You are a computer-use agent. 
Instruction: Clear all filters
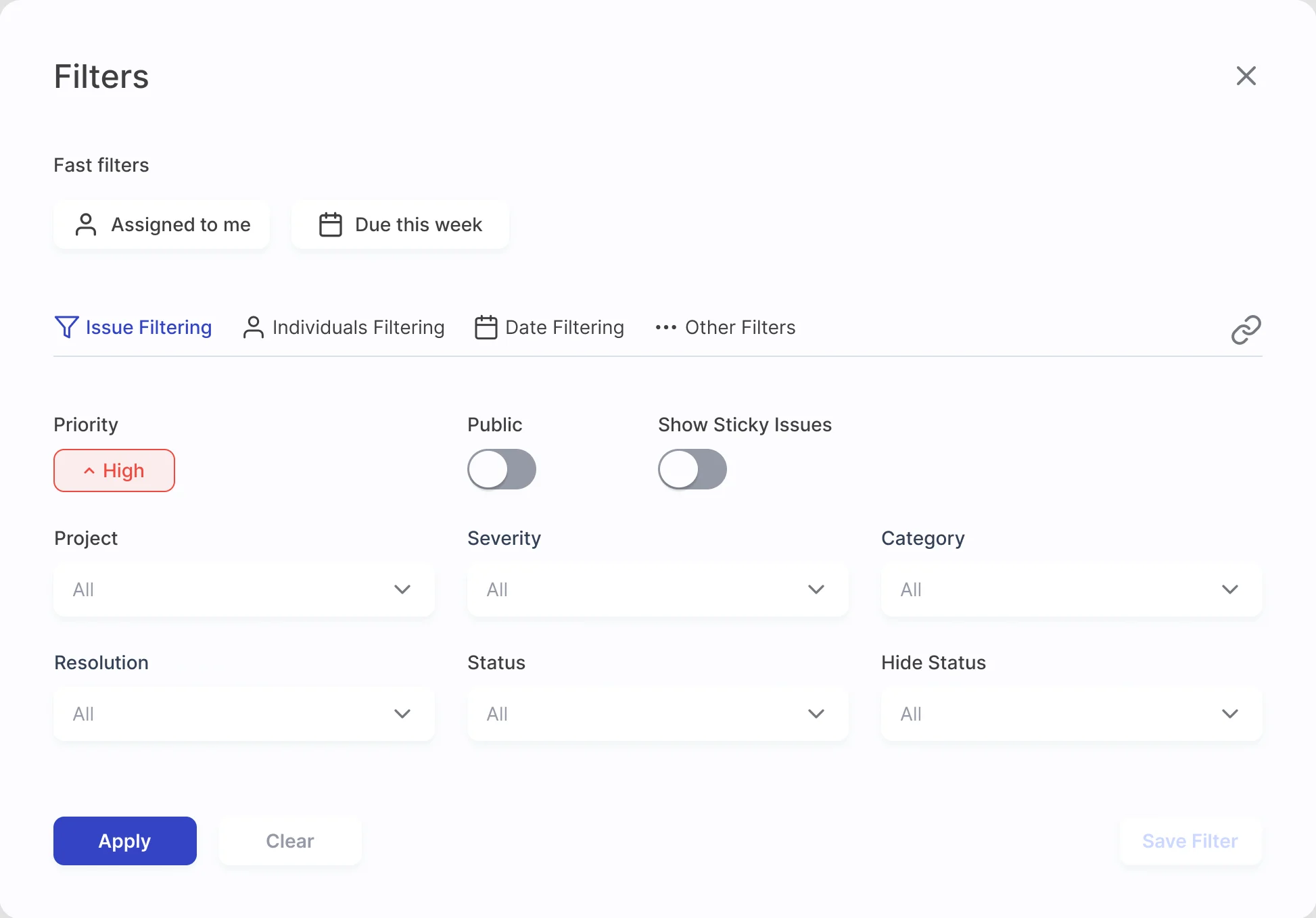click(290, 841)
